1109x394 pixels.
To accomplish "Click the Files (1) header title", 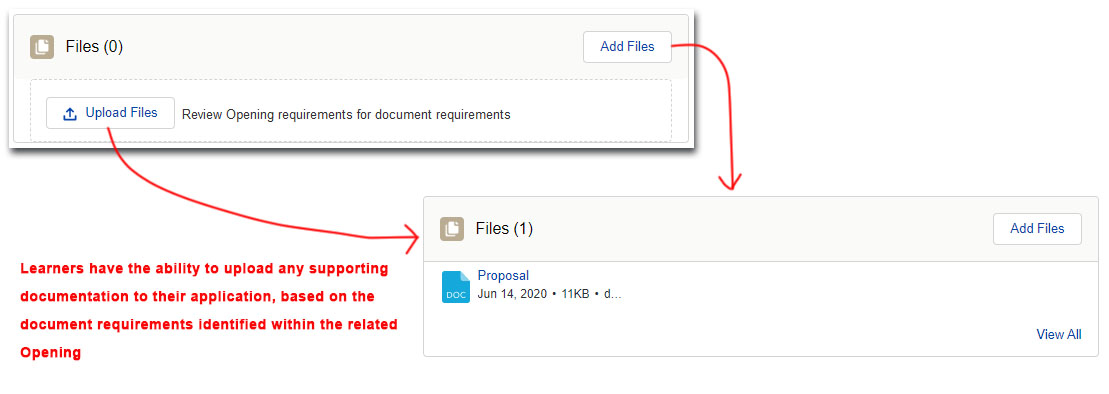I will pyautogui.click(x=504, y=228).
